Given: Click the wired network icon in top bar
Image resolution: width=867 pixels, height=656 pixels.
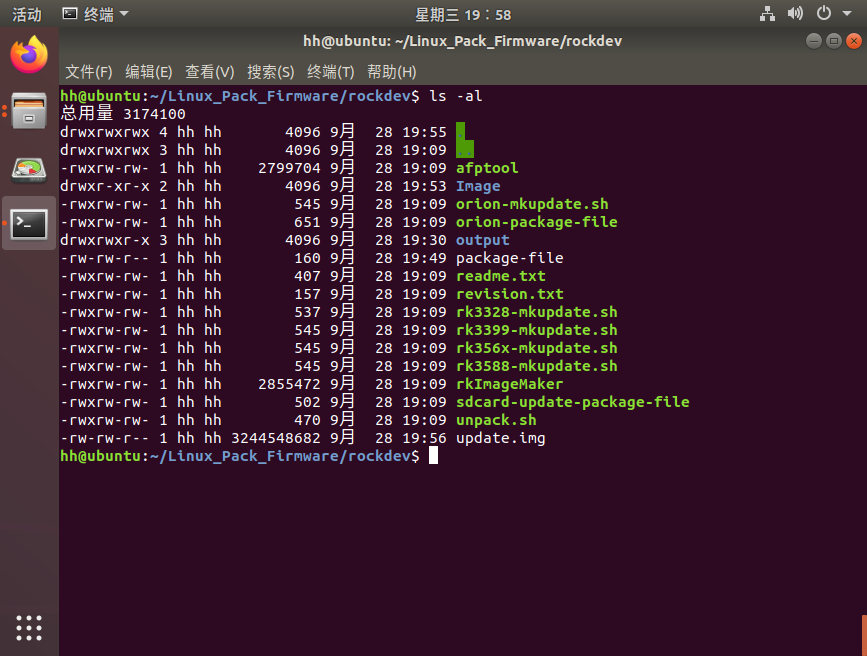Looking at the screenshot, I should [766, 14].
